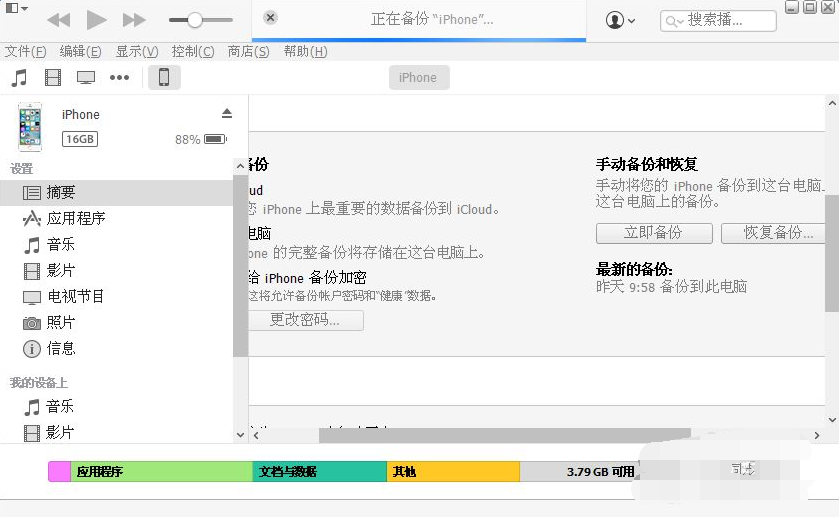Click the play button
This screenshot has height=517, width=839.
96,20
